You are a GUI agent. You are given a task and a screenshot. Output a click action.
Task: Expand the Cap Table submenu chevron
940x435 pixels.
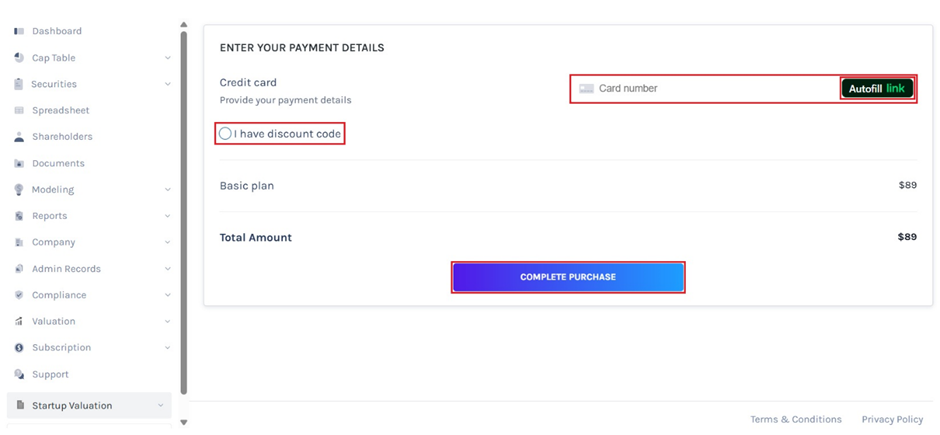click(x=167, y=58)
